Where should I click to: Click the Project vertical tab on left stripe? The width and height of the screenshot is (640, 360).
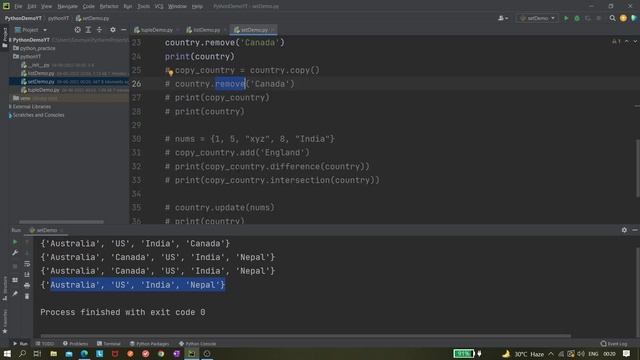point(4,38)
